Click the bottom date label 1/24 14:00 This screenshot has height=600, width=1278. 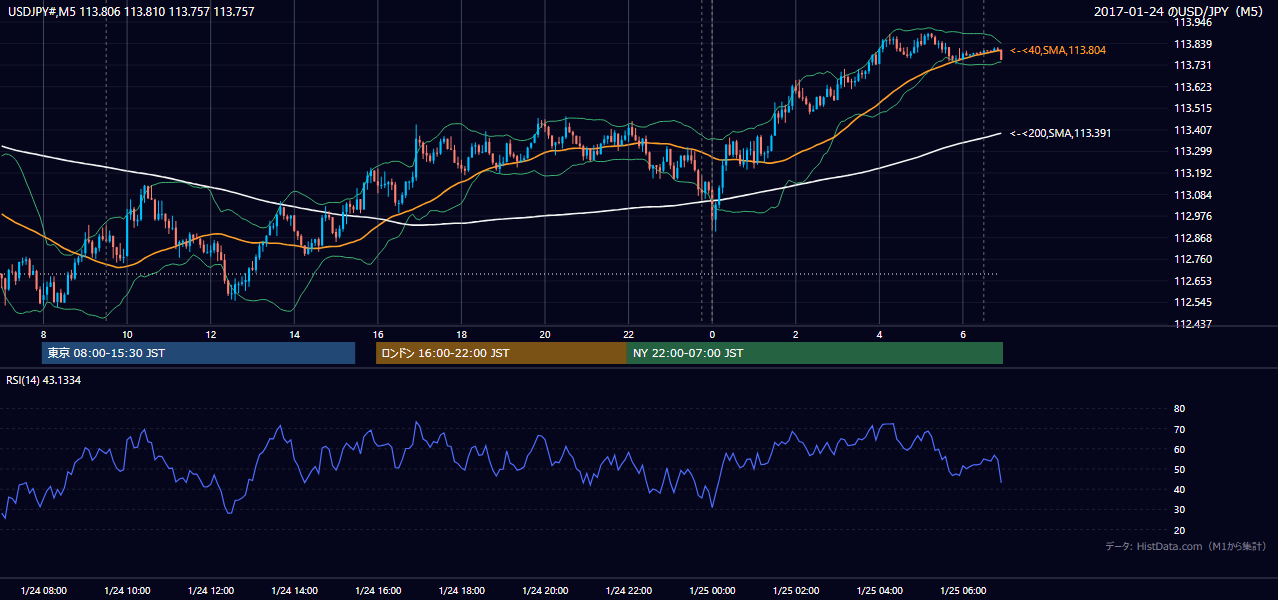click(x=294, y=591)
